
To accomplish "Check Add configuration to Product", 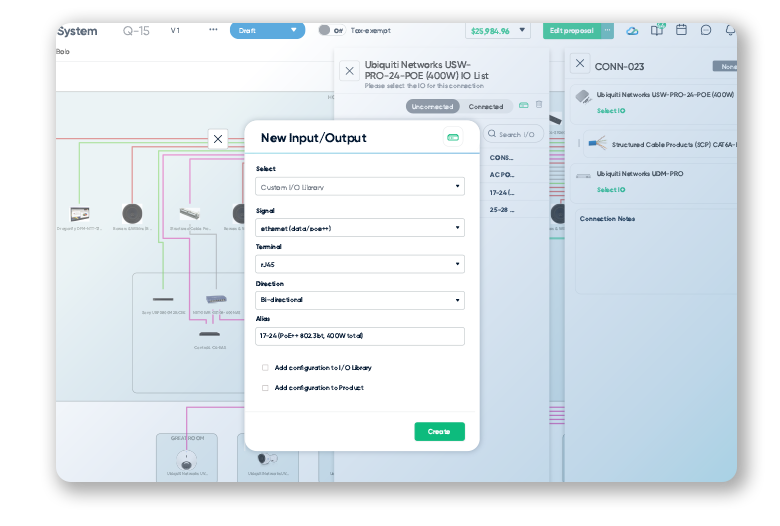I will click(265, 388).
